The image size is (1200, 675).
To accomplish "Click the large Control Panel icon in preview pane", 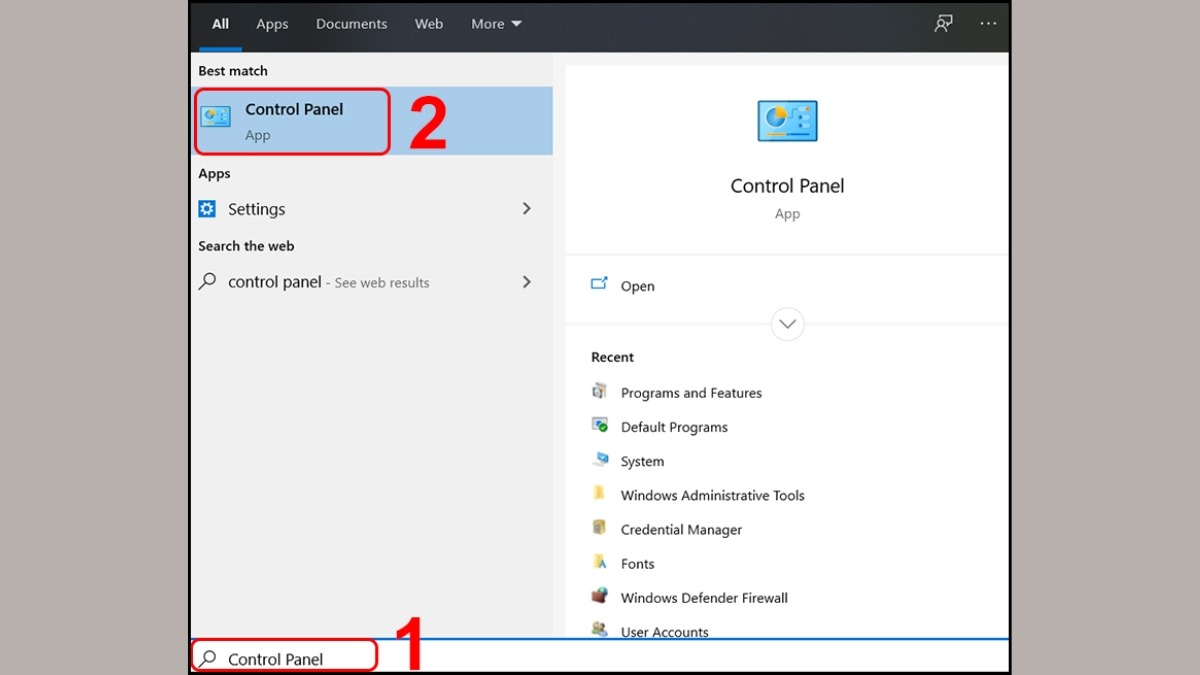I will pyautogui.click(x=787, y=121).
